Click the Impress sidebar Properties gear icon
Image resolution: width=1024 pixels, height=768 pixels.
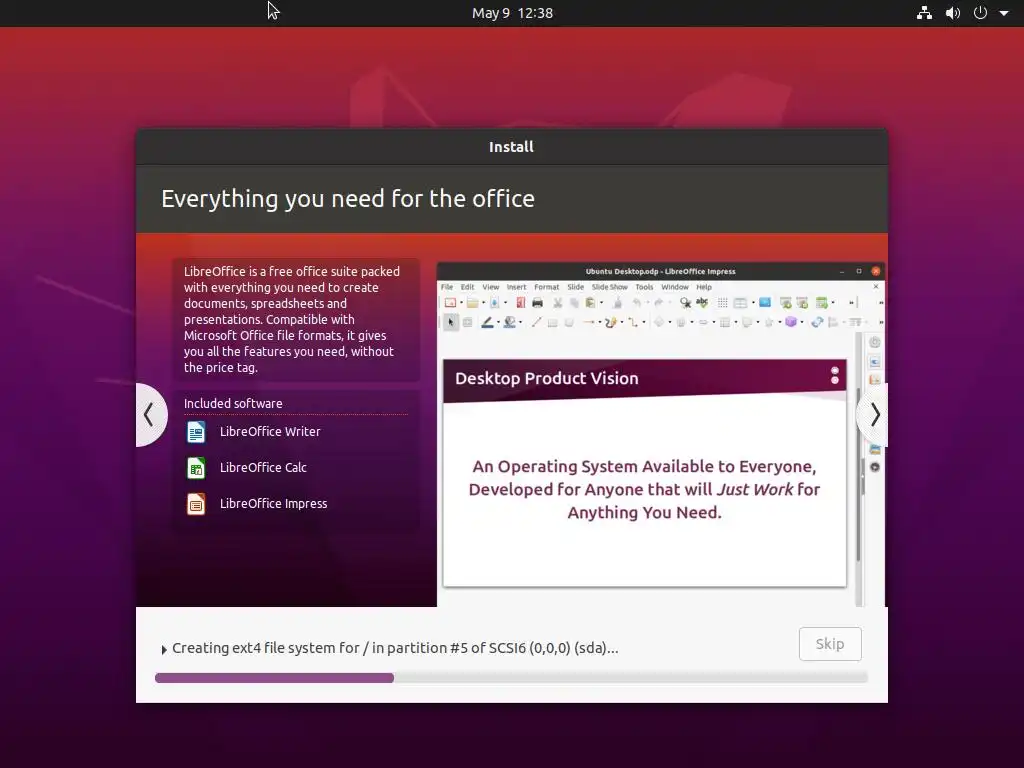tap(874, 342)
